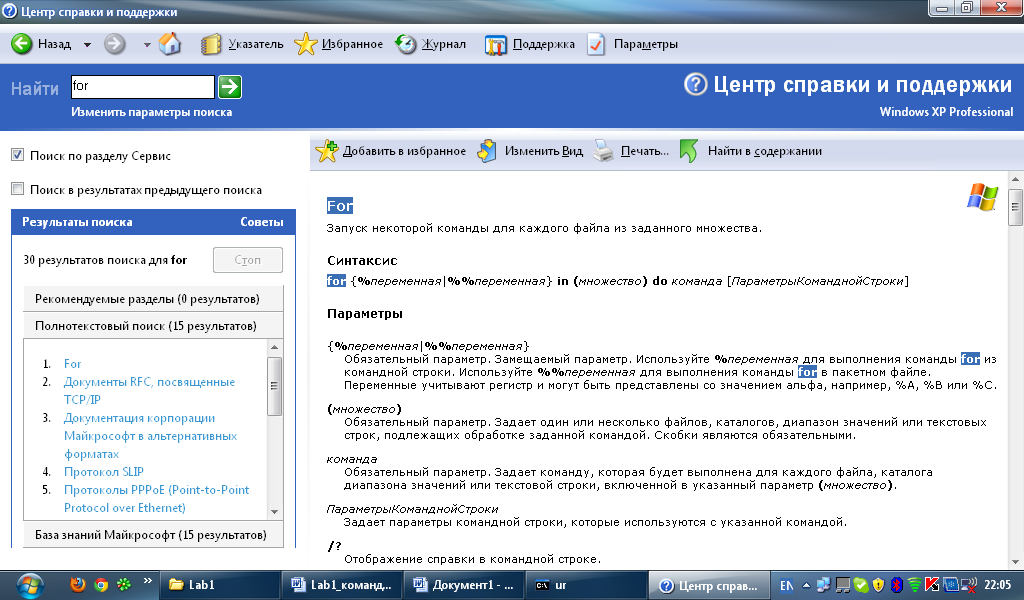
Task: Click 'Изменить Вид' toolbar item
Action: [x=530, y=151]
